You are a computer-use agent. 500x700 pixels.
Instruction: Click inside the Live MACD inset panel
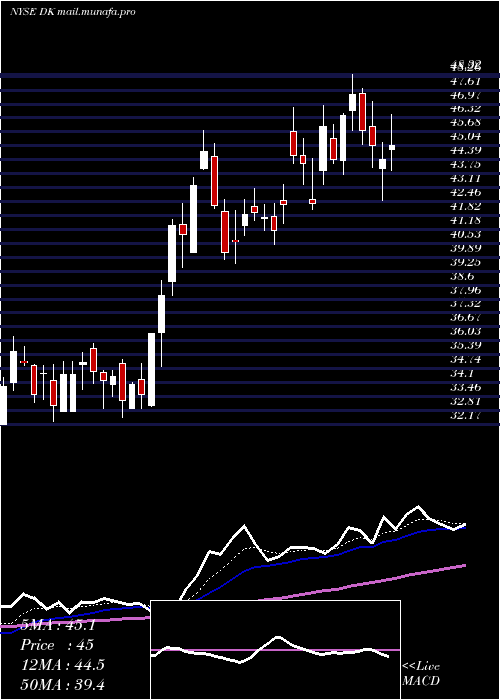275,650
